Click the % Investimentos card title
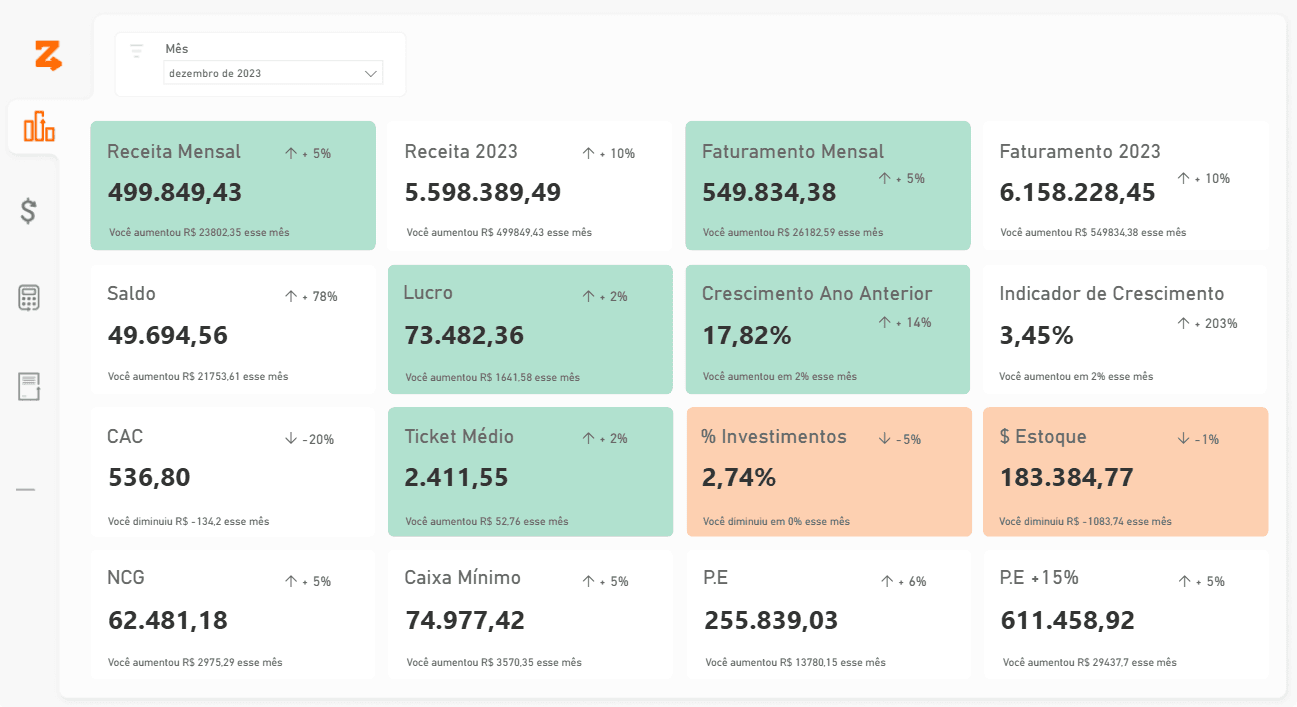Screen dimensions: 1297x707 (774, 436)
